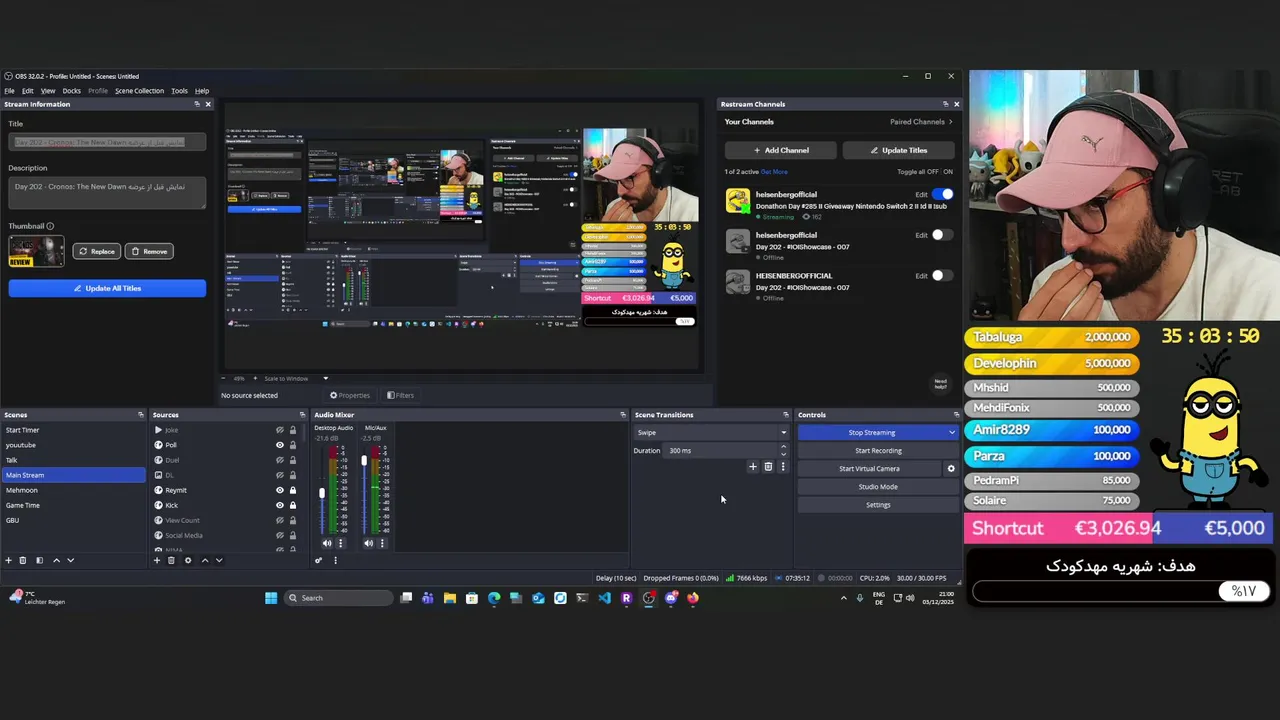Replace the stream thumbnail
This screenshot has width=1280, height=720.
tap(96, 251)
